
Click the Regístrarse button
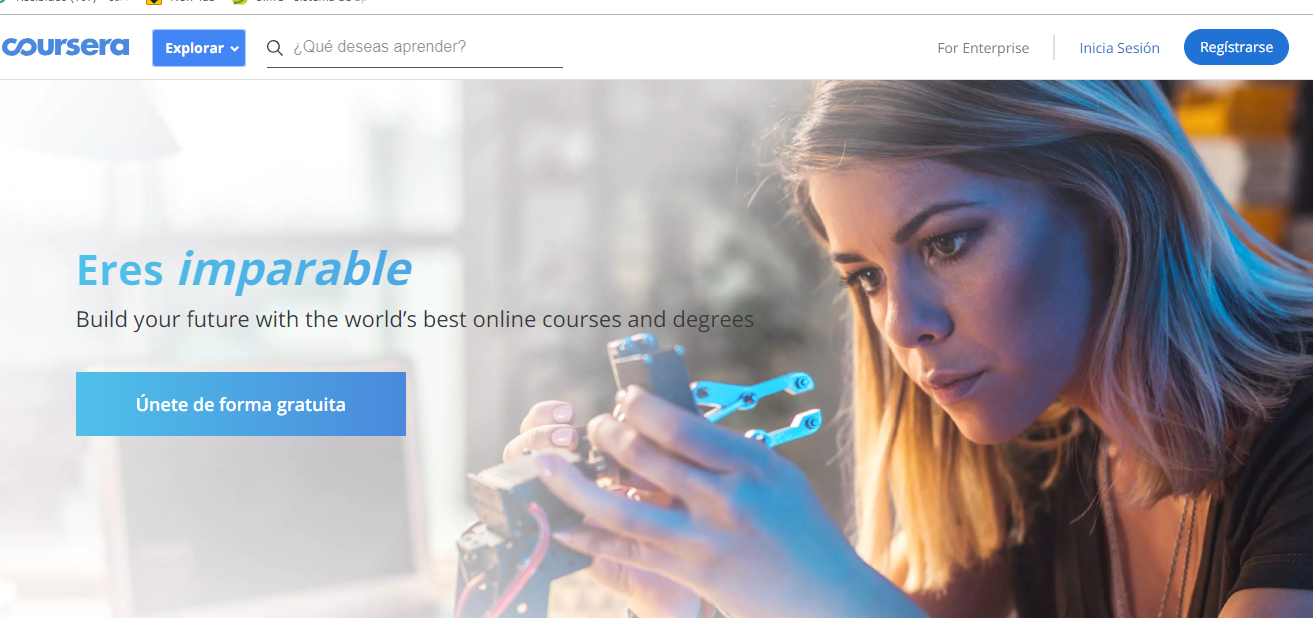(x=1236, y=47)
